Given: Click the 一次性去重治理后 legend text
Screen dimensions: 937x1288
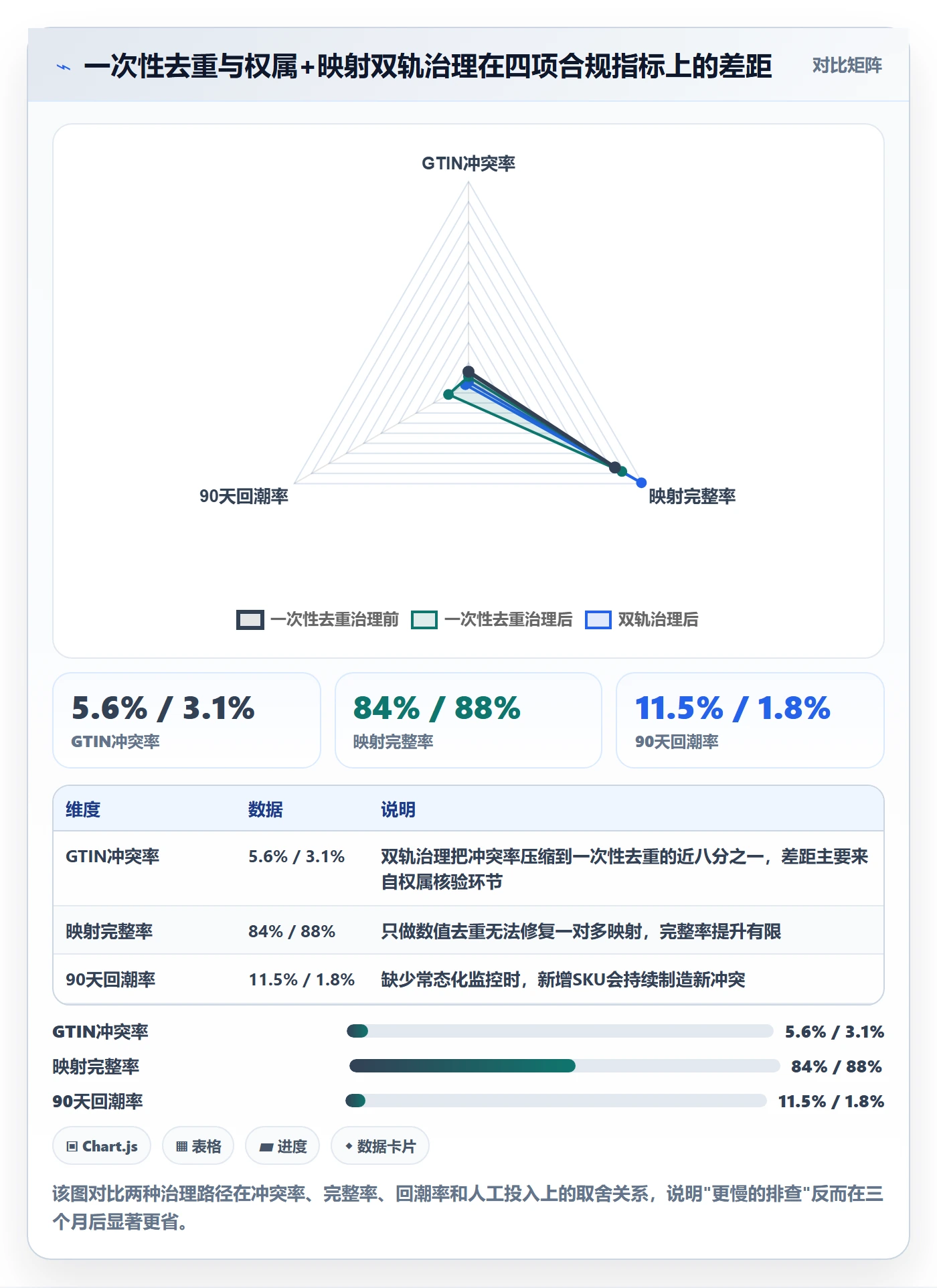Looking at the screenshot, I should point(509,619).
